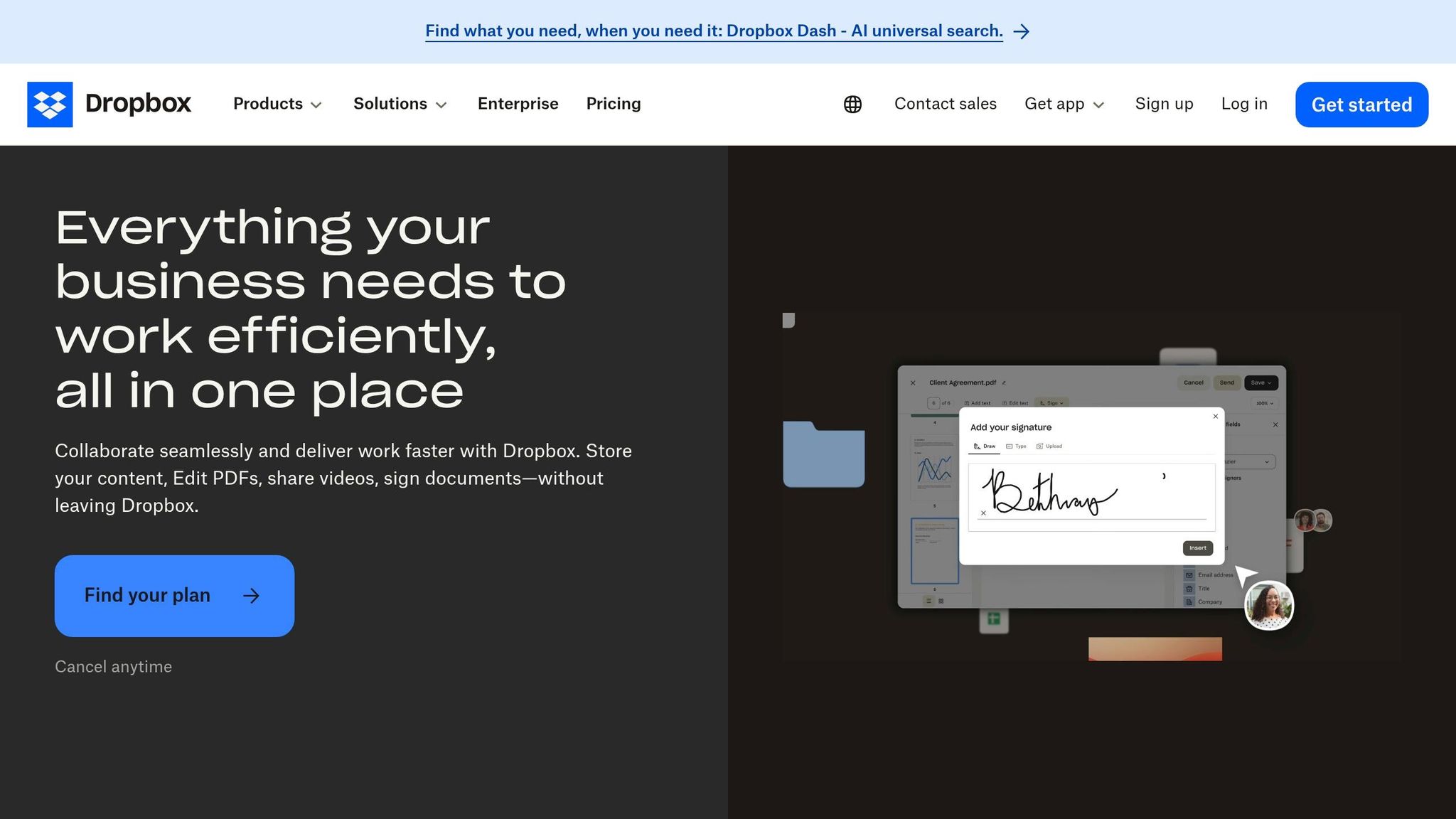Viewport: 1456px width, 819px height.
Task: Switch to grid view in thumbnail panel
Action: pos(941,601)
